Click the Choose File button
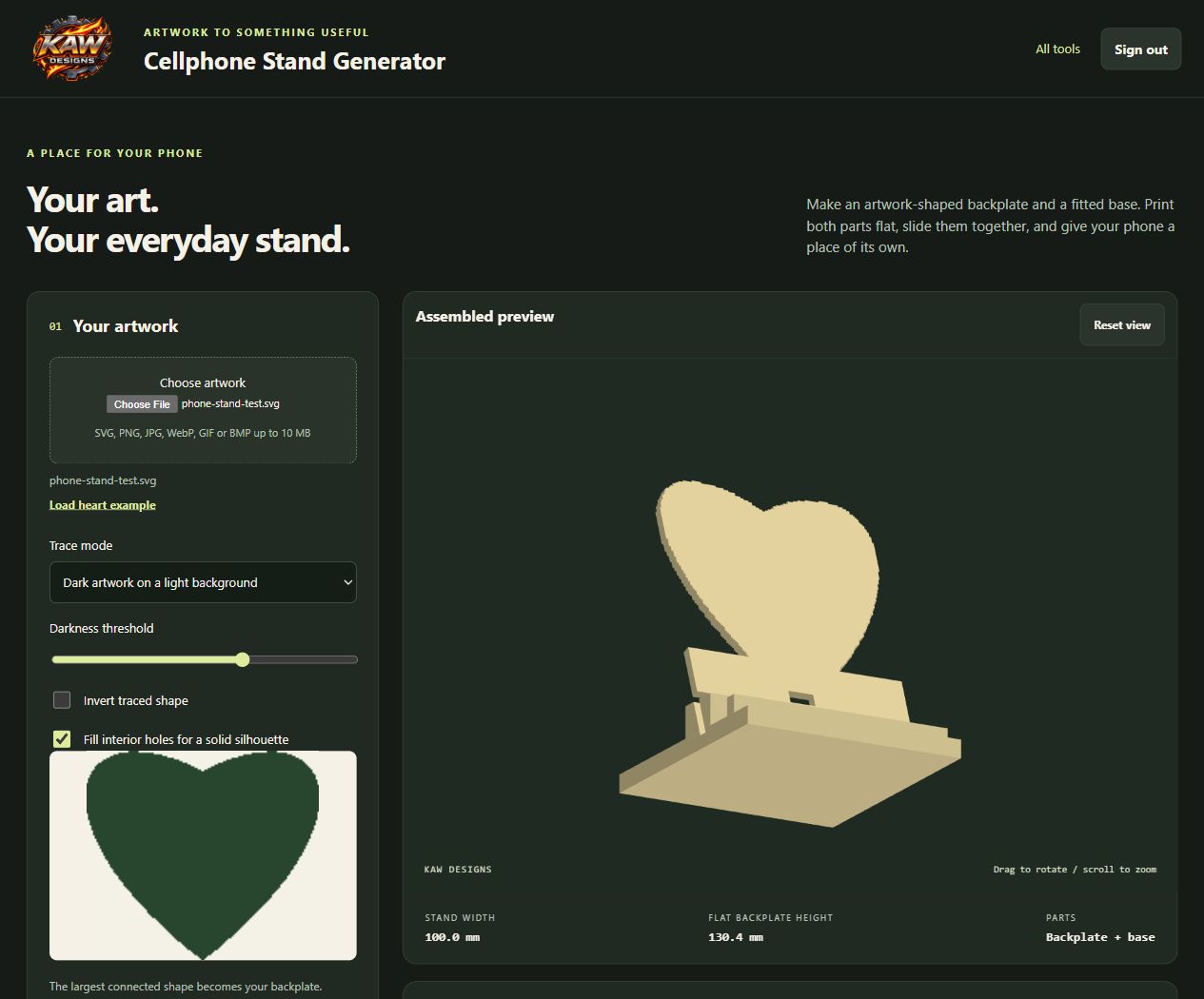This screenshot has width=1204, height=999. 142,404
